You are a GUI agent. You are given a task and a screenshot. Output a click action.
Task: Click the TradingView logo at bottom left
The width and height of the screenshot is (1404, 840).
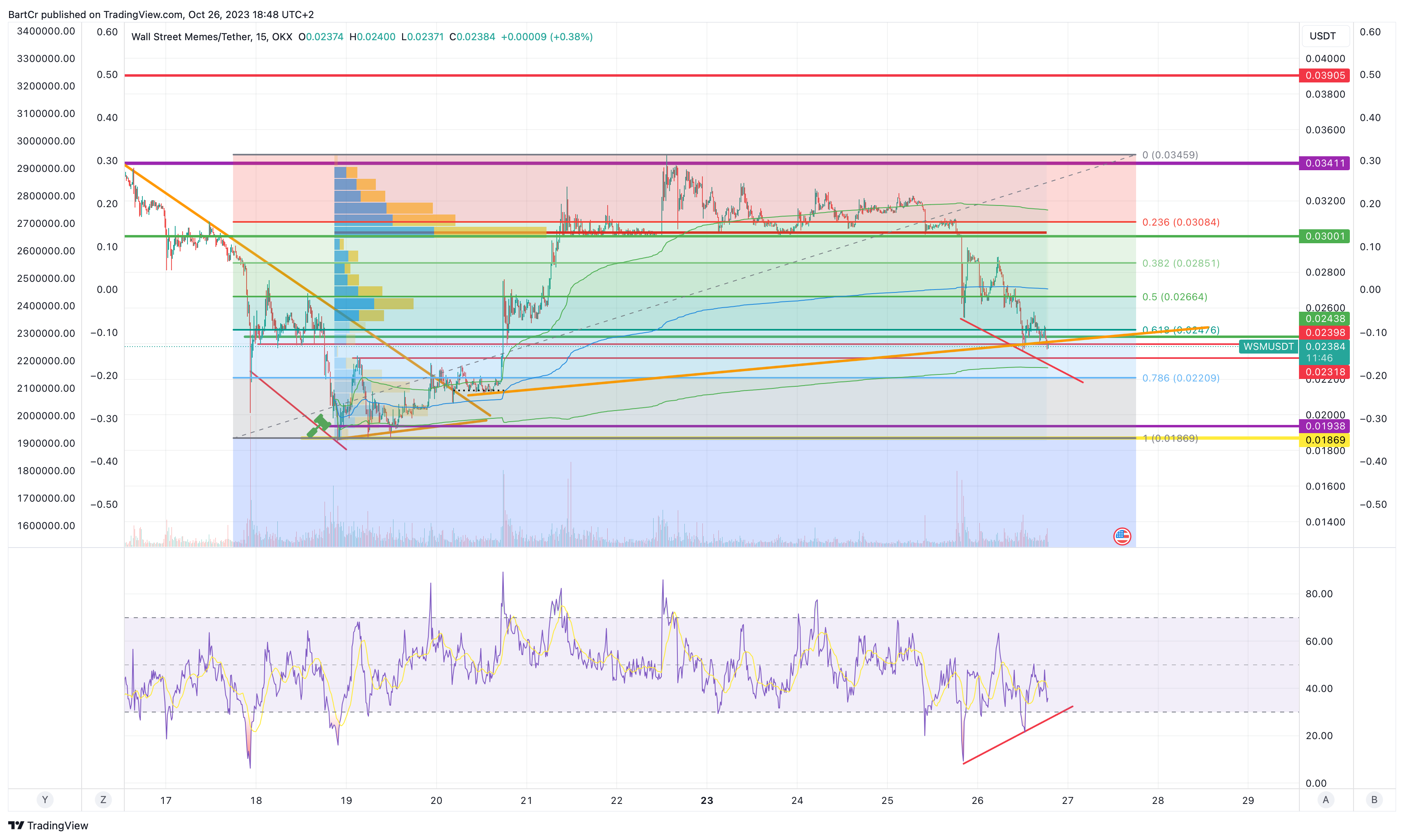(x=48, y=825)
